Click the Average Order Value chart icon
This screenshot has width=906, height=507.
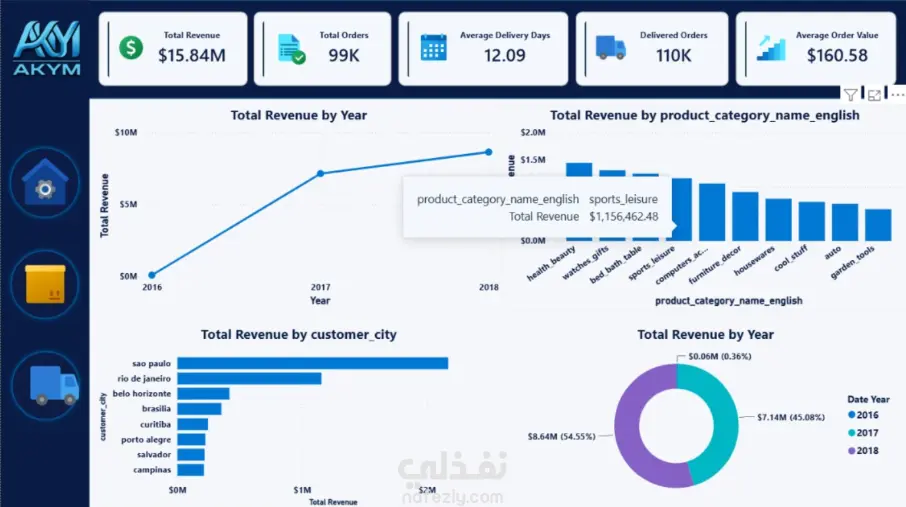coord(771,48)
